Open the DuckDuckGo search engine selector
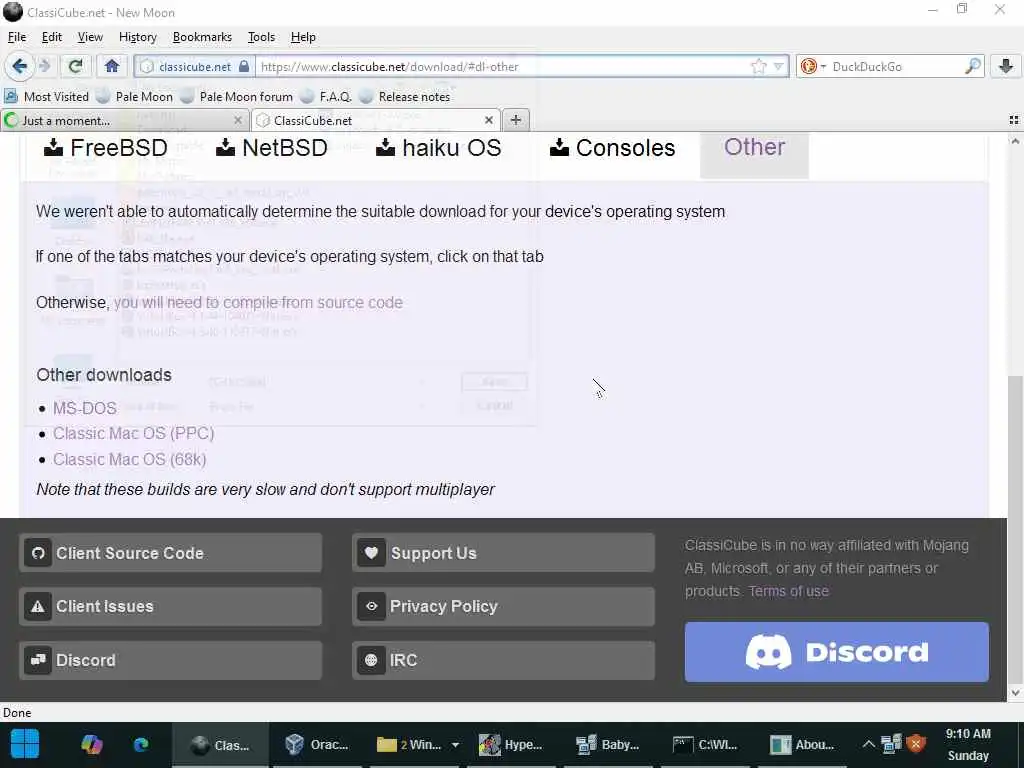The width and height of the screenshot is (1024, 768). [x=812, y=67]
